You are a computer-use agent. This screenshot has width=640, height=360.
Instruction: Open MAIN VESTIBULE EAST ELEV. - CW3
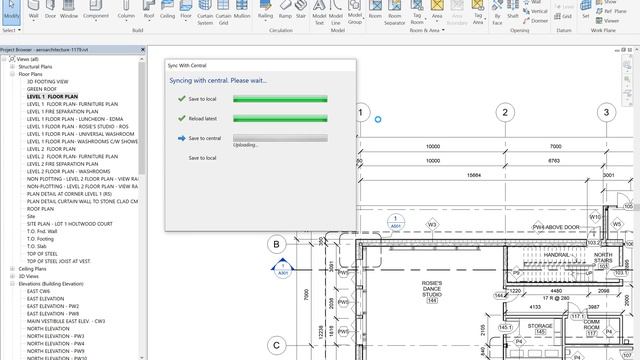(x=66, y=321)
